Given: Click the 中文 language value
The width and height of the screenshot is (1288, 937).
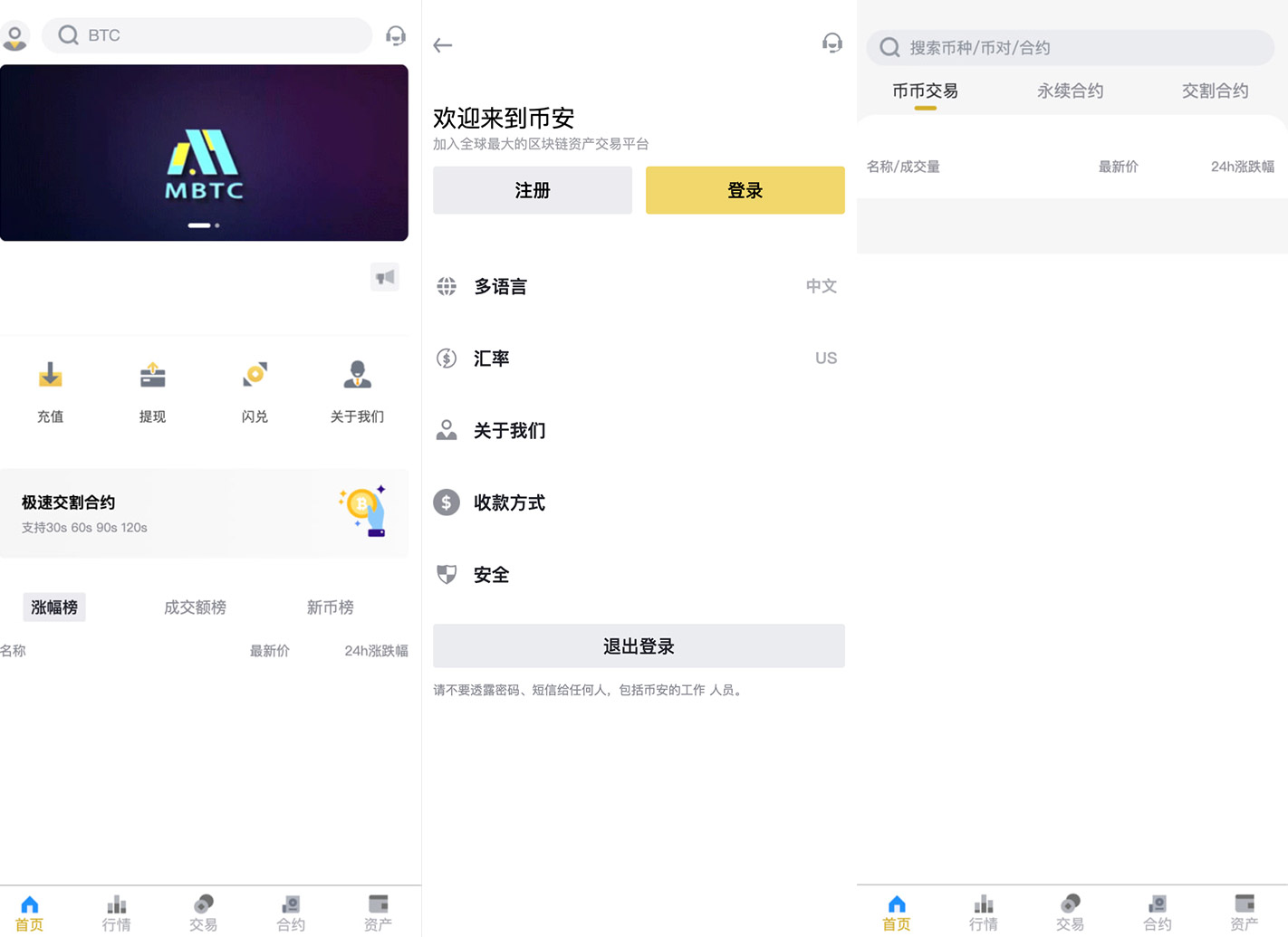Looking at the screenshot, I should [822, 286].
